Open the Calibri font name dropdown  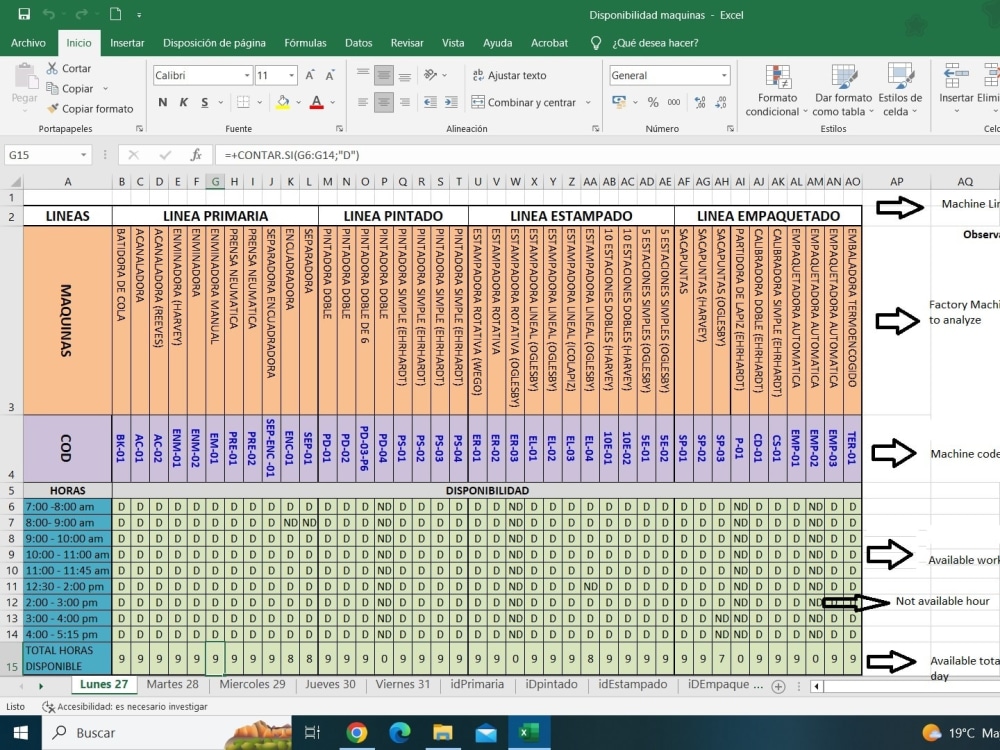pyautogui.click(x=247, y=75)
